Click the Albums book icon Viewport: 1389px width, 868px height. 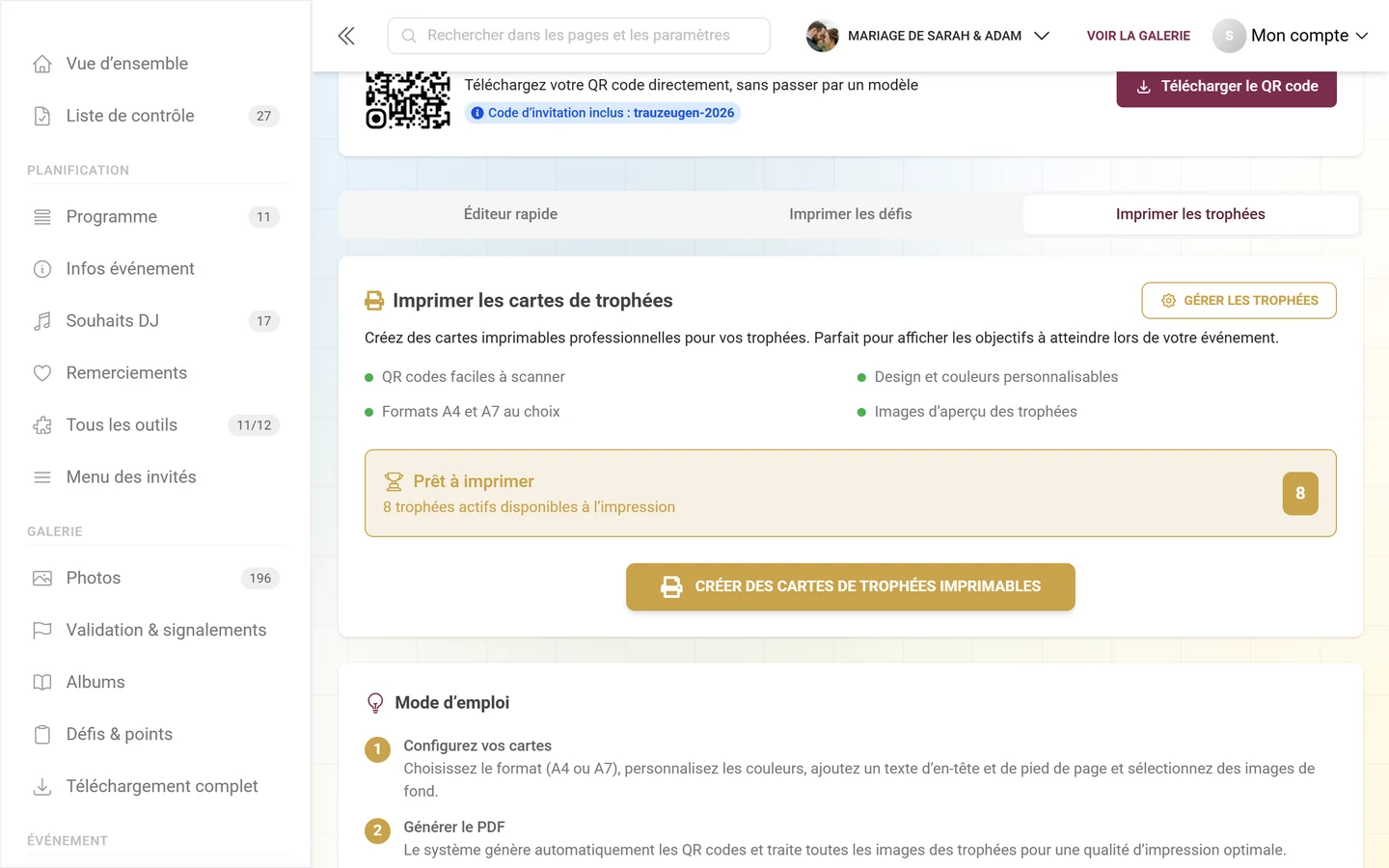point(42,683)
